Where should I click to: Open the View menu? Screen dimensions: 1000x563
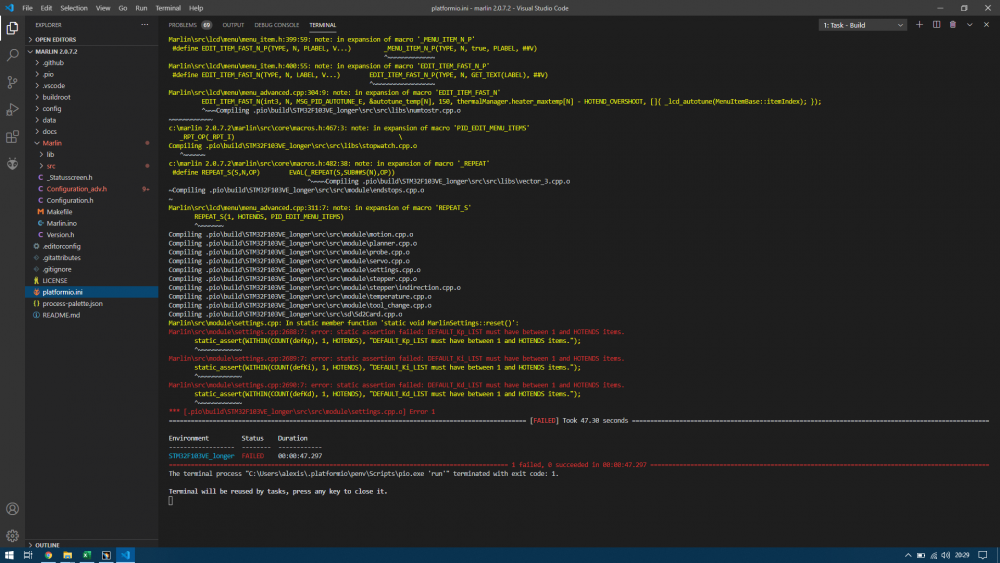(103, 8)
